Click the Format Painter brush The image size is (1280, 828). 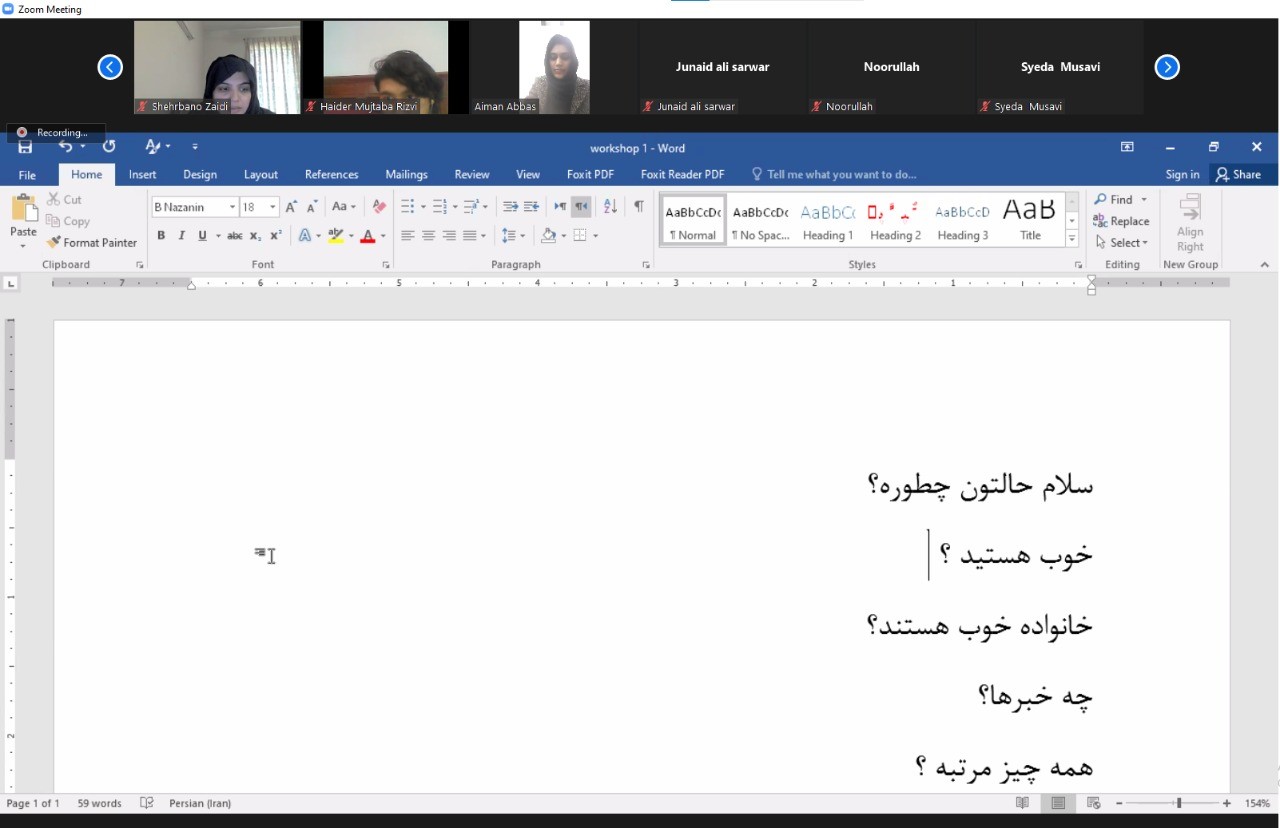(x=92, y=243)
